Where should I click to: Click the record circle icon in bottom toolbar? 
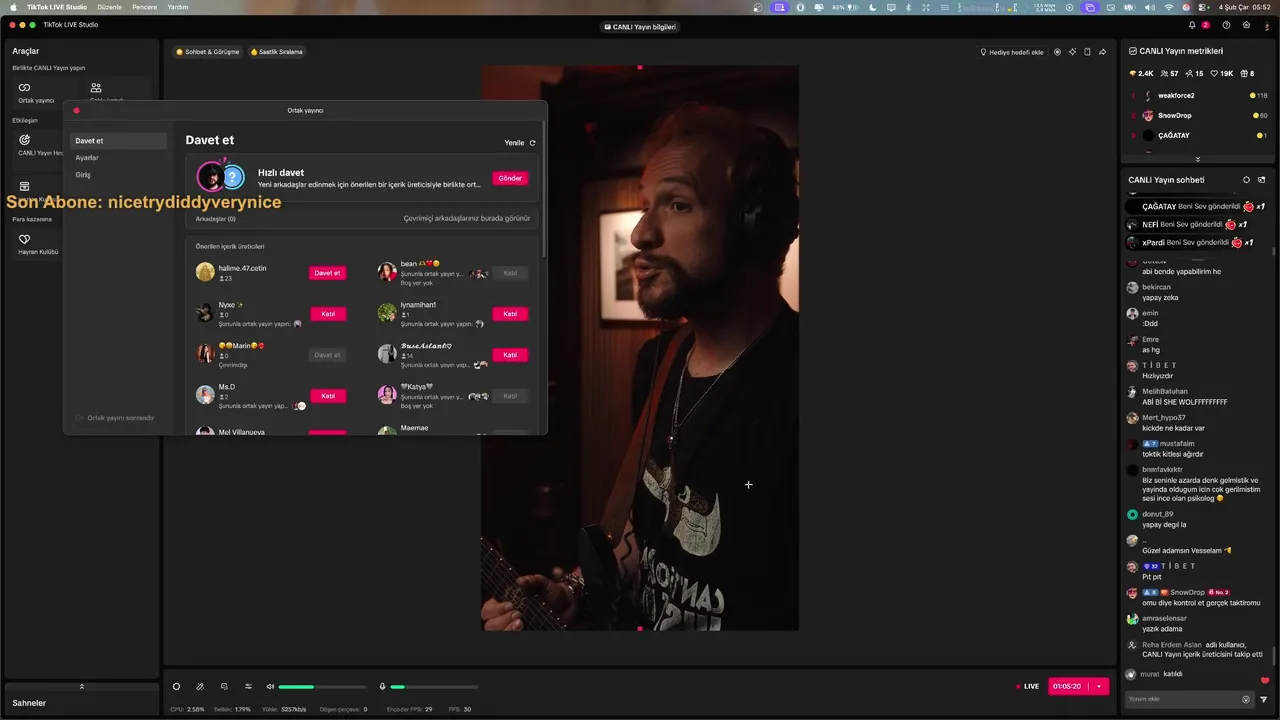pyautogui.click(x=176, y=686)
